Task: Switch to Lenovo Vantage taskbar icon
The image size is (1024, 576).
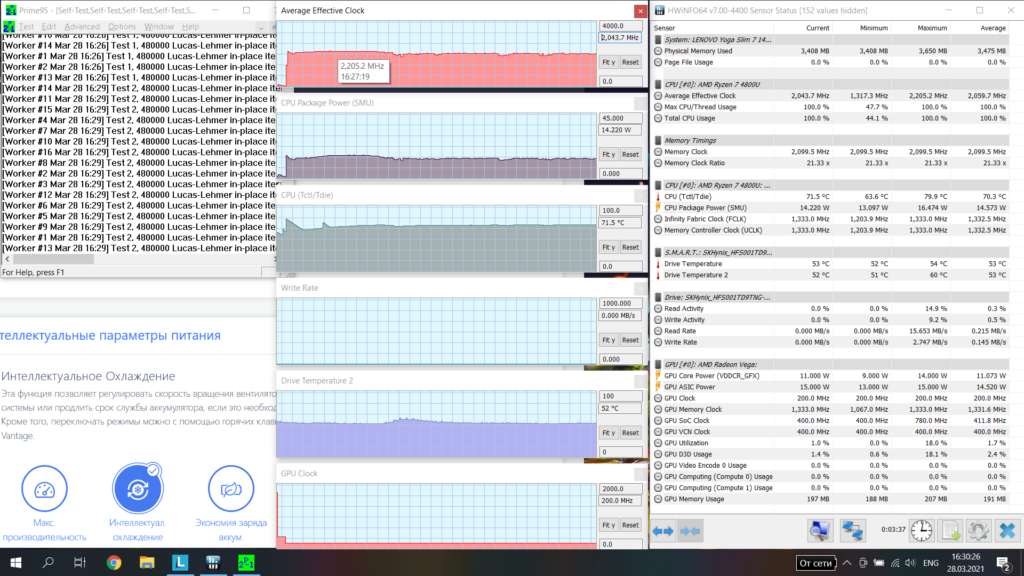Action: (180, 562)
